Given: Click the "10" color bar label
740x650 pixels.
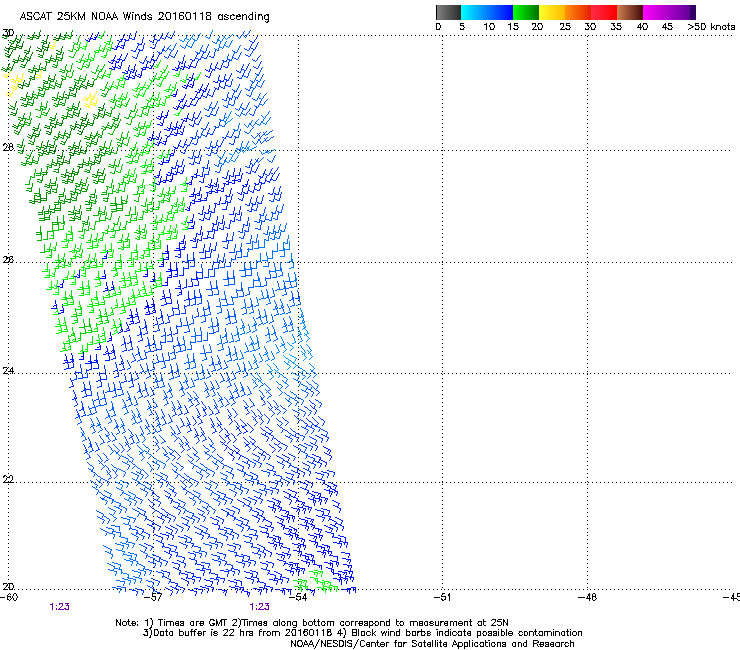Looking at the screenshot, I should click(489, 27).
